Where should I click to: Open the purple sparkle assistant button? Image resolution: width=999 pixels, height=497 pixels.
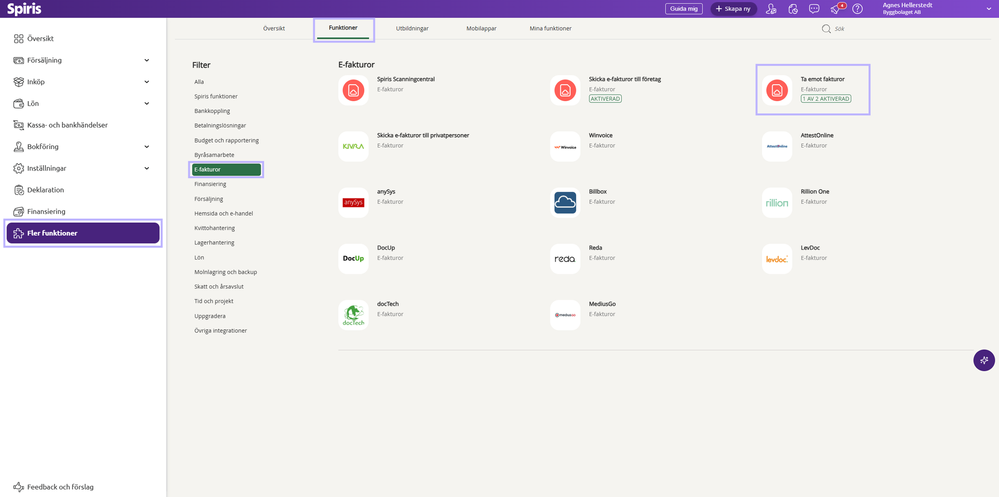984,360
